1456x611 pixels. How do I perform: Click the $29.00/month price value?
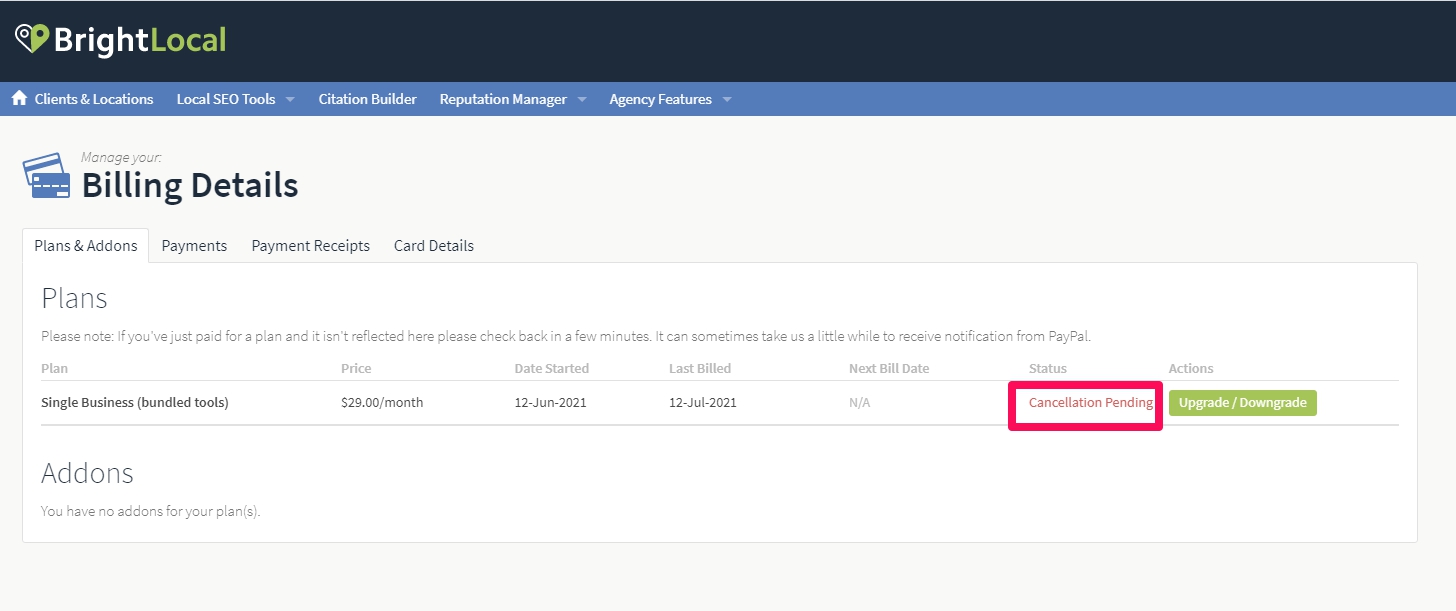381,403
